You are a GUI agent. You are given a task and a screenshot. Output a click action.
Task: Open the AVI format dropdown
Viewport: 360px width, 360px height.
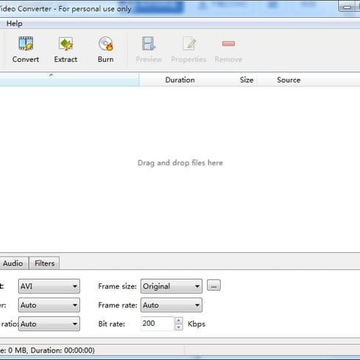pos(49,286)
